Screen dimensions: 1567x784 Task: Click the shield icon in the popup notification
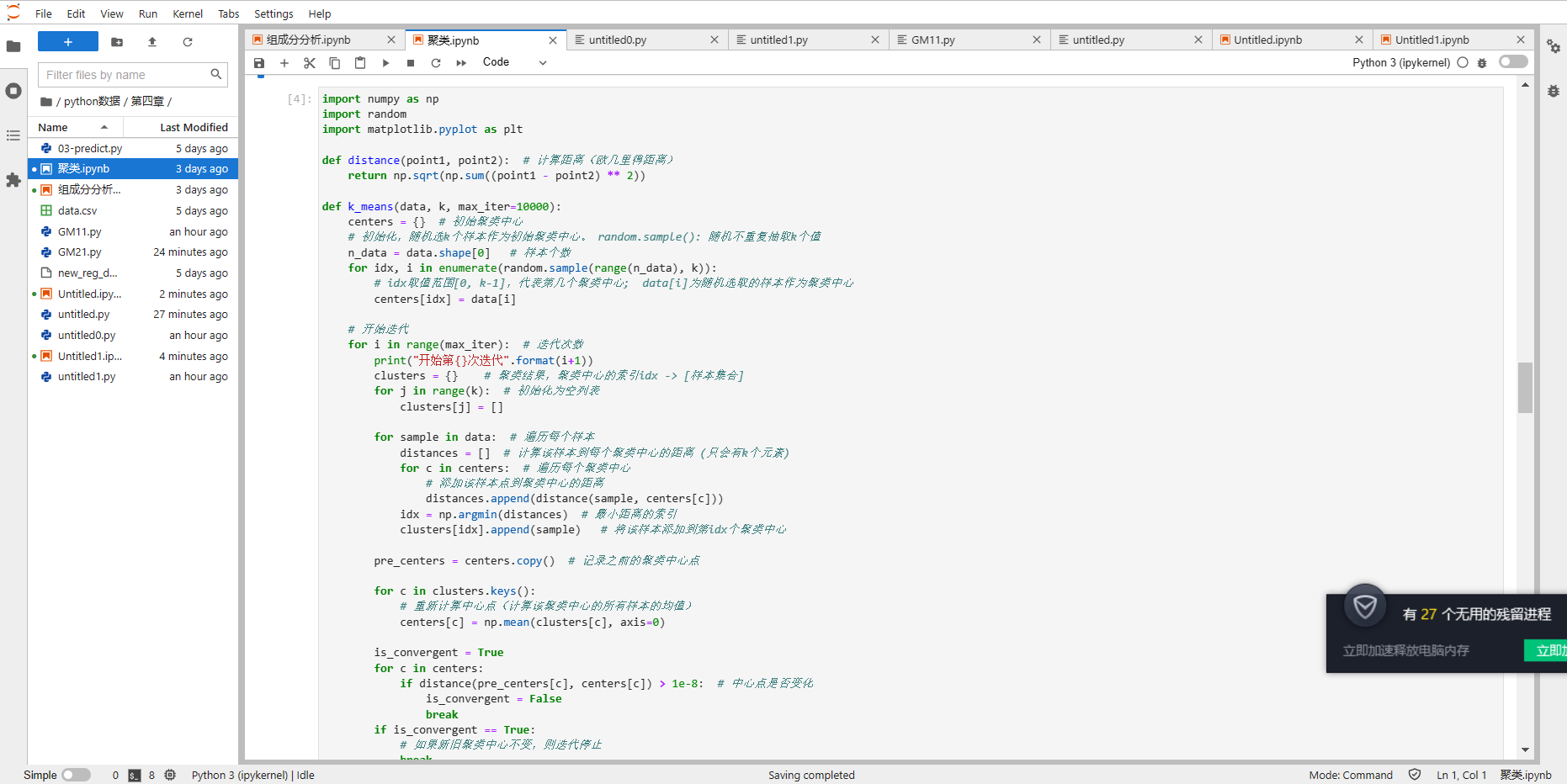point(1365,606)
